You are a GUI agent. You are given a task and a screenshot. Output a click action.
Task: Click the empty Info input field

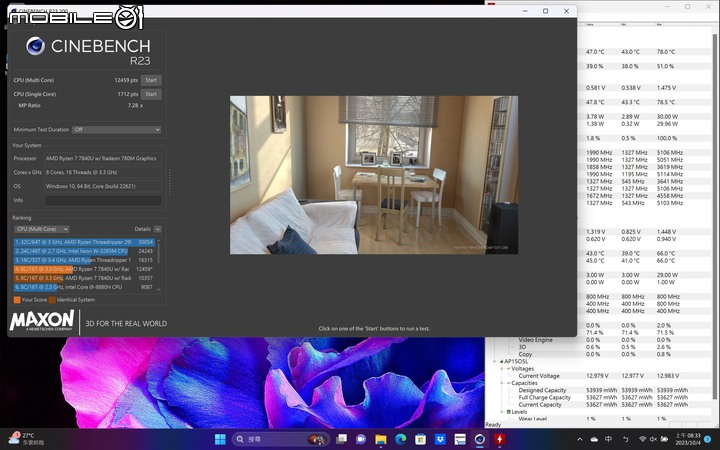click(103, 200)
